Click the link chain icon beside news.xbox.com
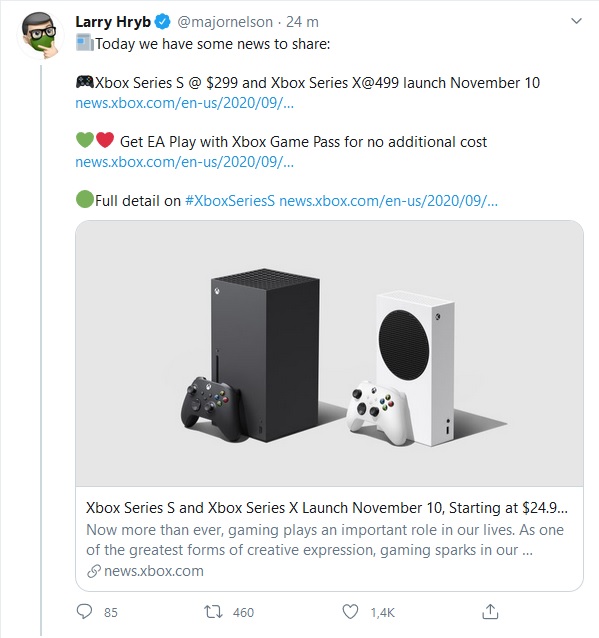The height and width of the screenshot is (638, 599). (x=94, y=571)
